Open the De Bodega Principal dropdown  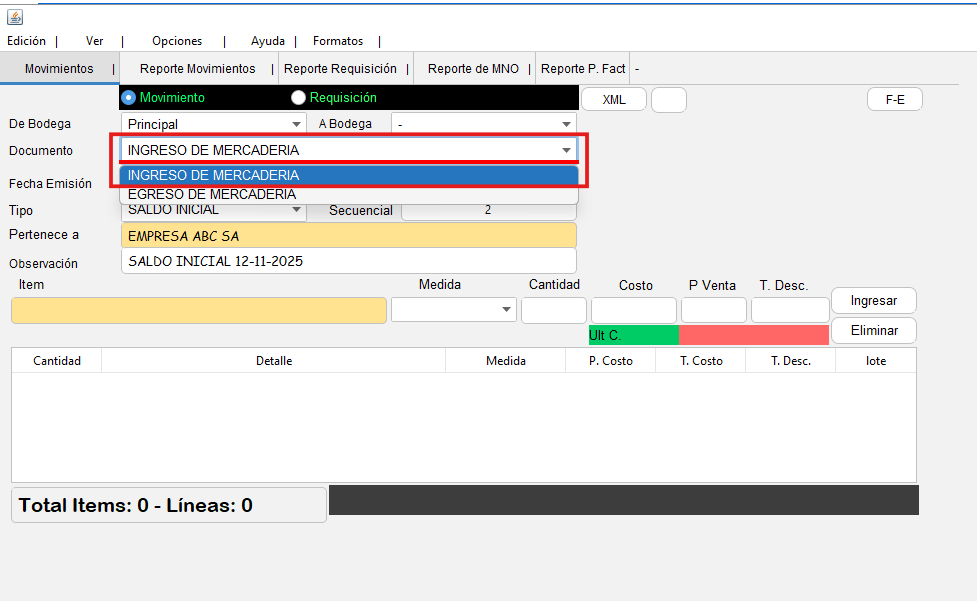[x=214, y=124]
